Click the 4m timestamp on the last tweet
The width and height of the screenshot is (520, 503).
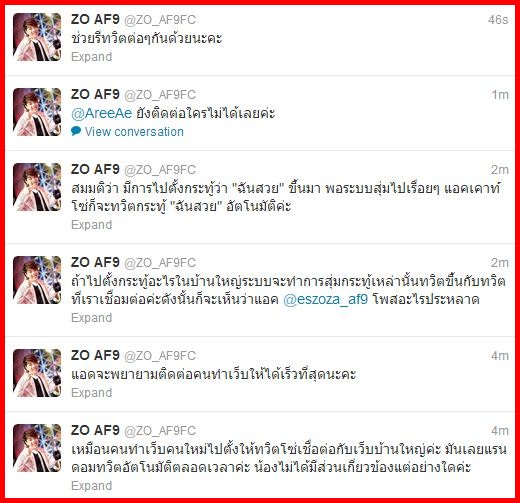(500, 431)
